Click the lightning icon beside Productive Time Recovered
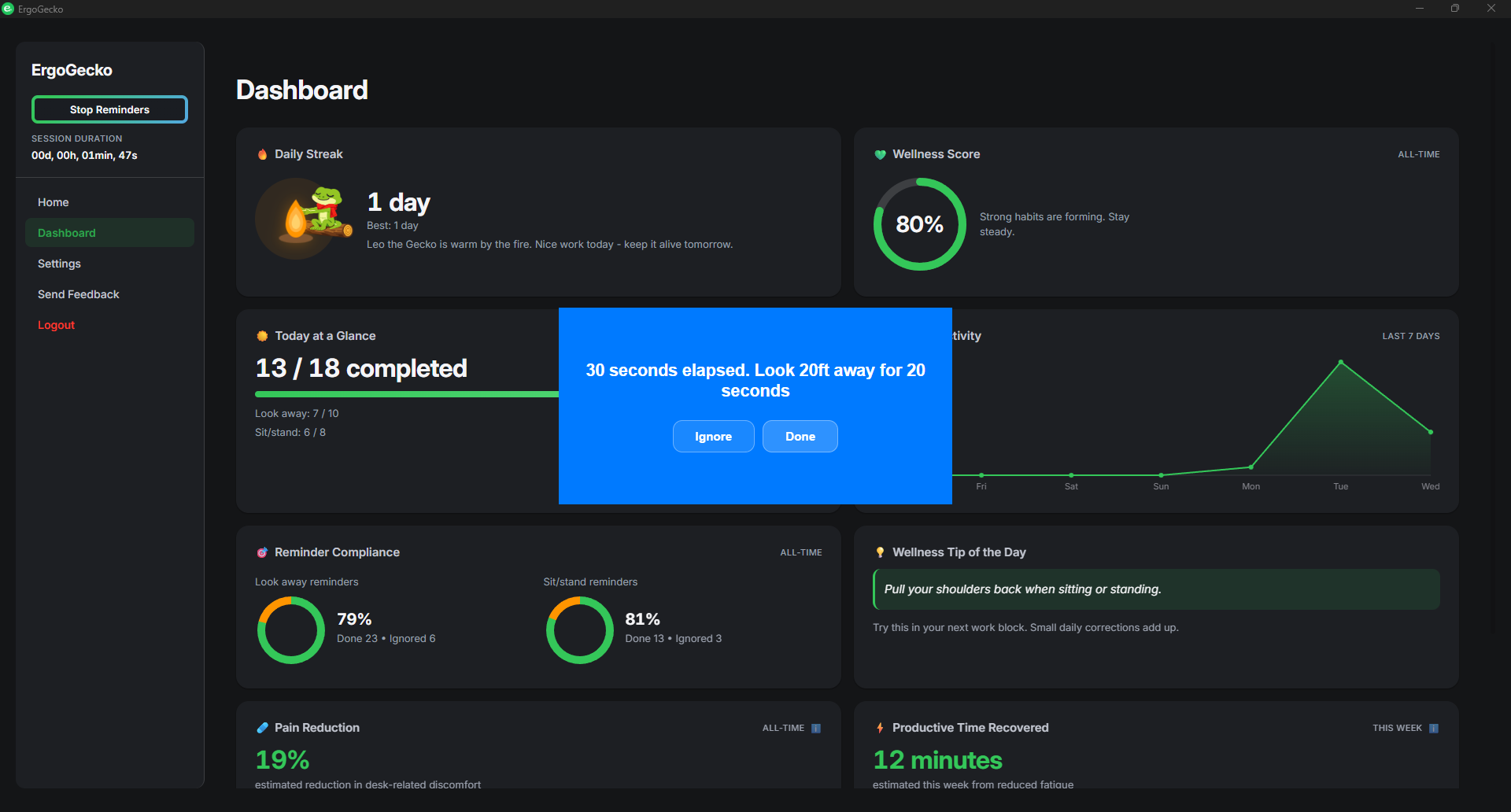Screen dimensions: 1511x812 point(879,727)
